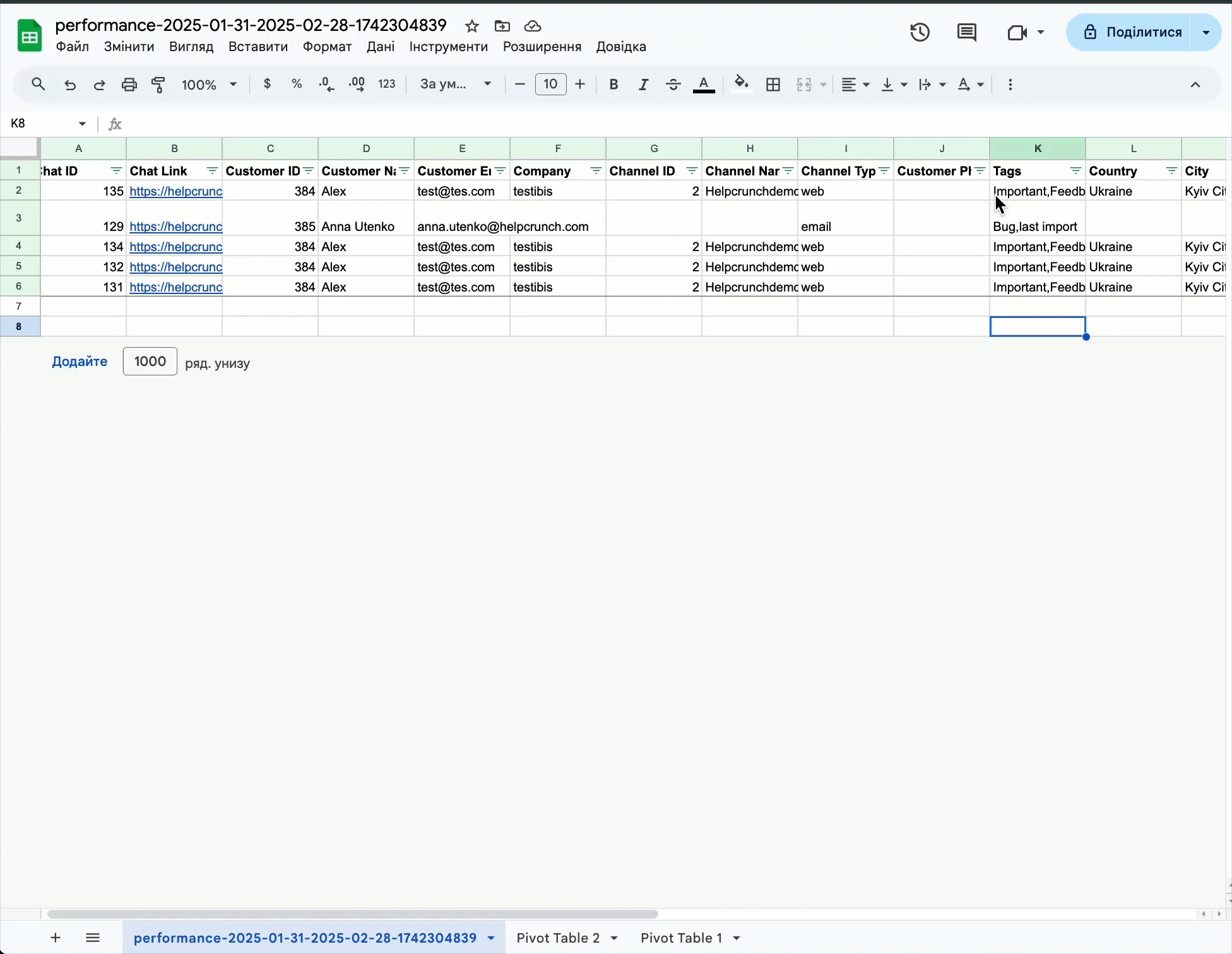The height and width of the screenshot is (954, 1232).
Task: Click the 1000 rows input field
Action: pos(150,362)
